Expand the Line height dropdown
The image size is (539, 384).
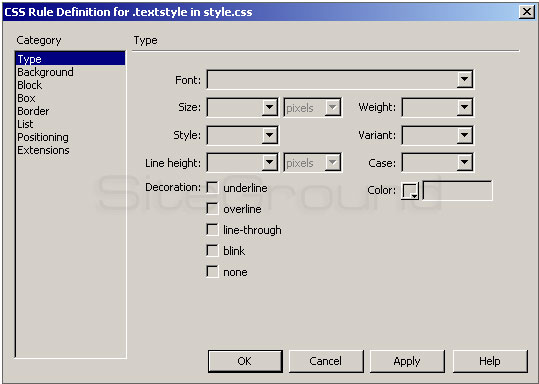270,163
